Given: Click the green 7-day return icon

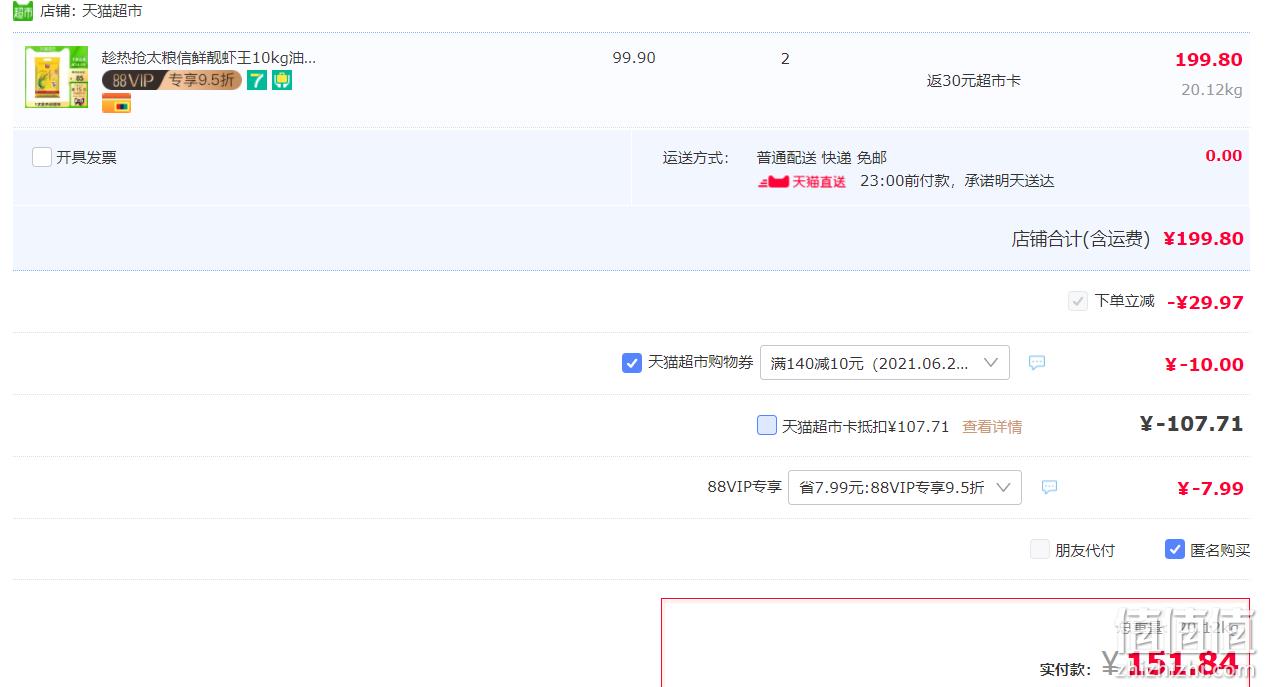Looking at the screenshot, I should [x=257, y=80].
